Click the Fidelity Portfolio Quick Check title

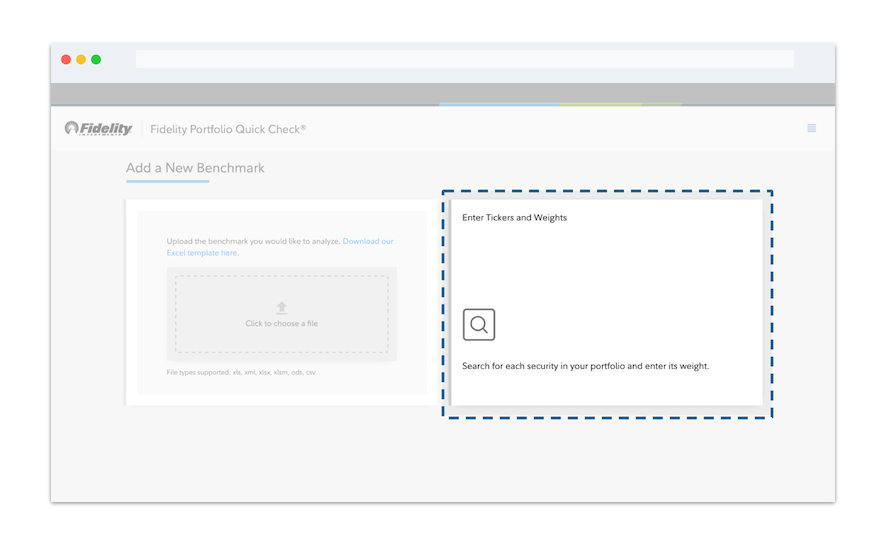click(228, 129)
